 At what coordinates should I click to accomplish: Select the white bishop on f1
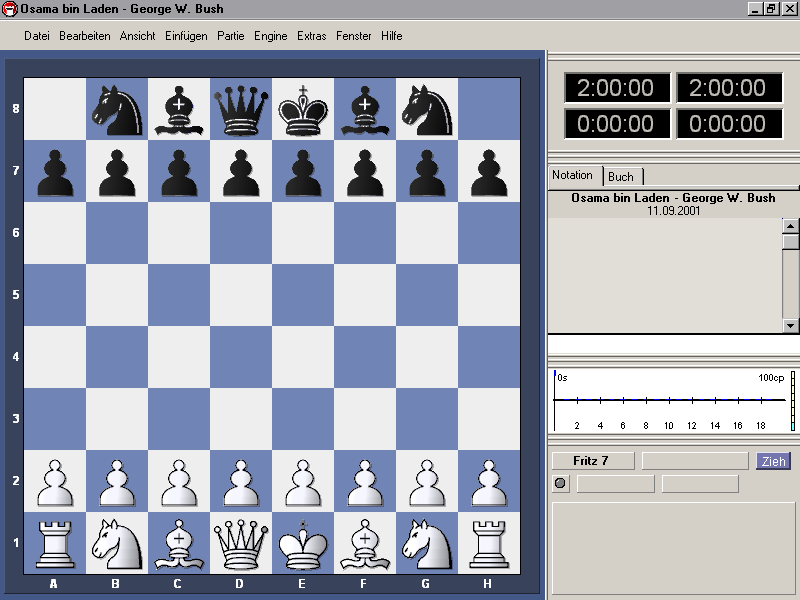point(364,544)
